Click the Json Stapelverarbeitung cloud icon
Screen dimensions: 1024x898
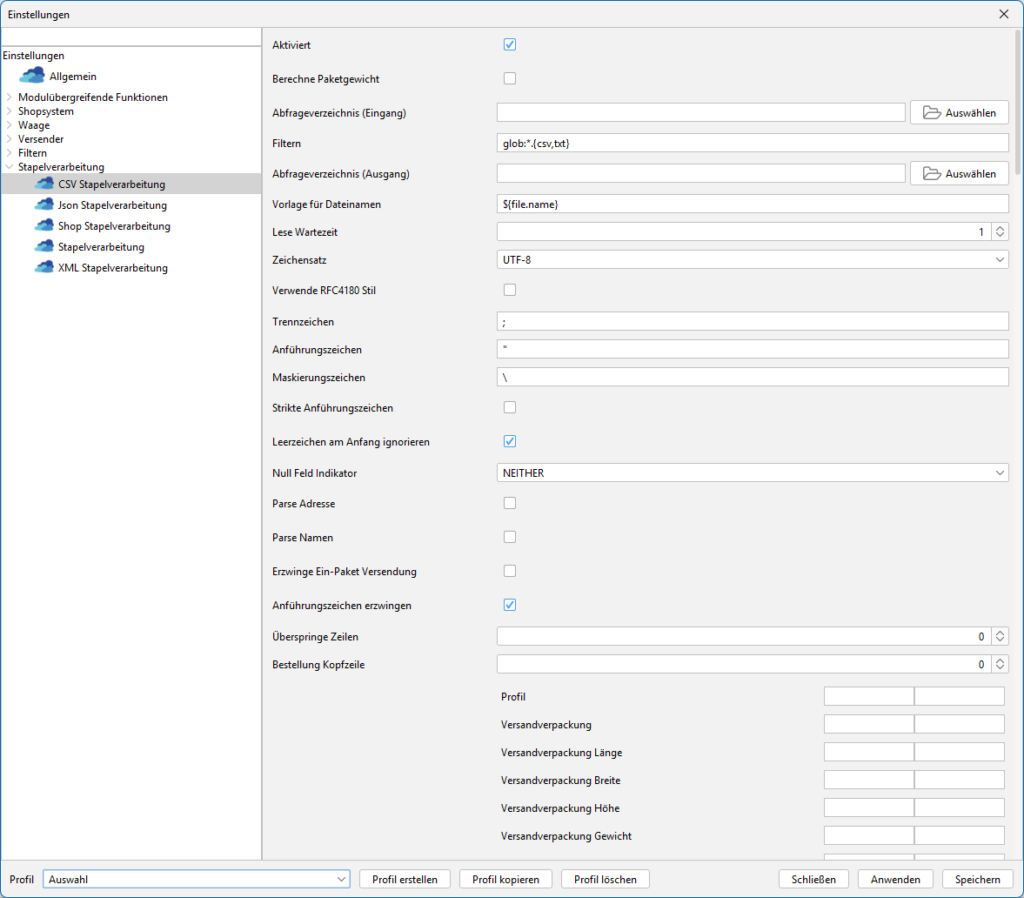tap(43, 205)
